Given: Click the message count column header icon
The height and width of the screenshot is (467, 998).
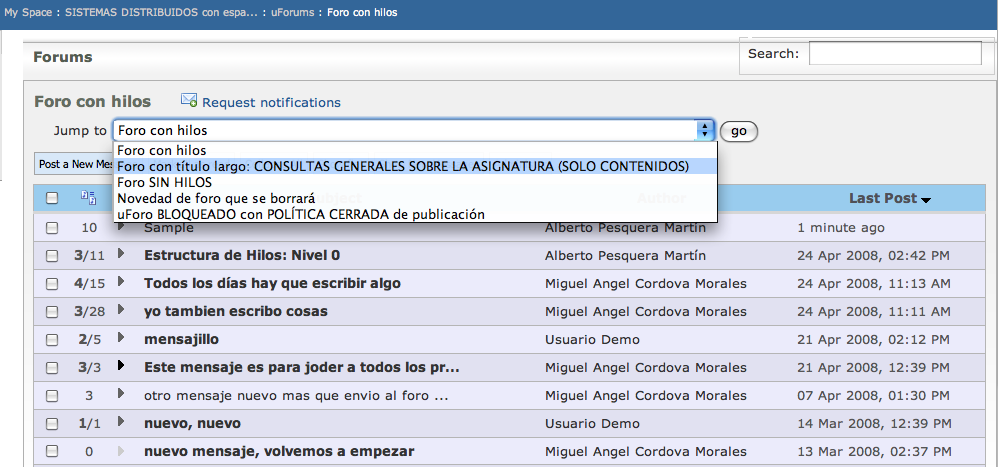Looking at the screenshot, I should click(88, 198).
